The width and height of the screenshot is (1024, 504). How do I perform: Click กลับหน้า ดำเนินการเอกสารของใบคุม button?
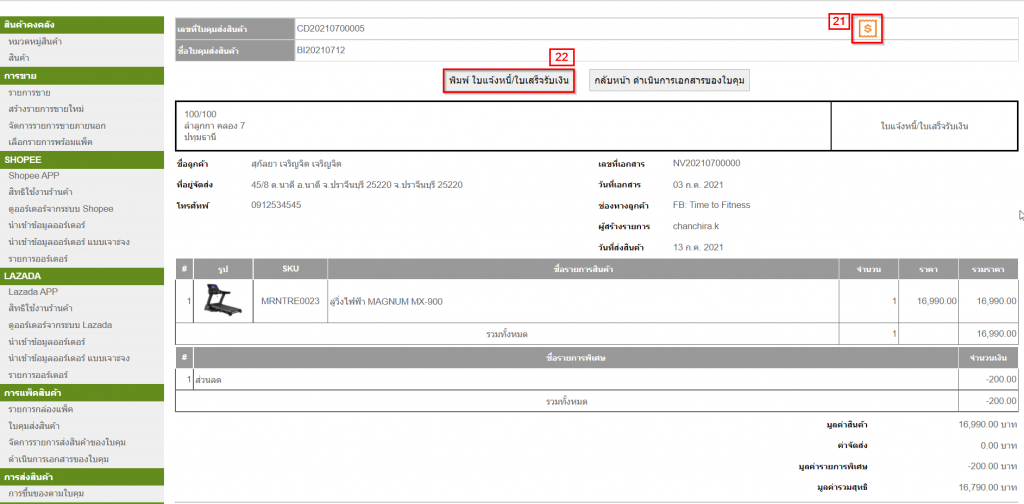tap(668, 80)
